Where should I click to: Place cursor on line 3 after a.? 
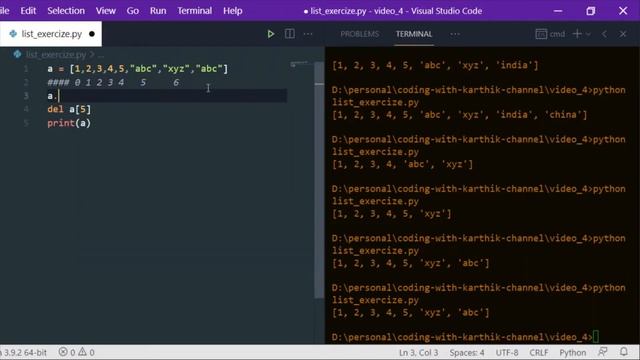(58, 96)
